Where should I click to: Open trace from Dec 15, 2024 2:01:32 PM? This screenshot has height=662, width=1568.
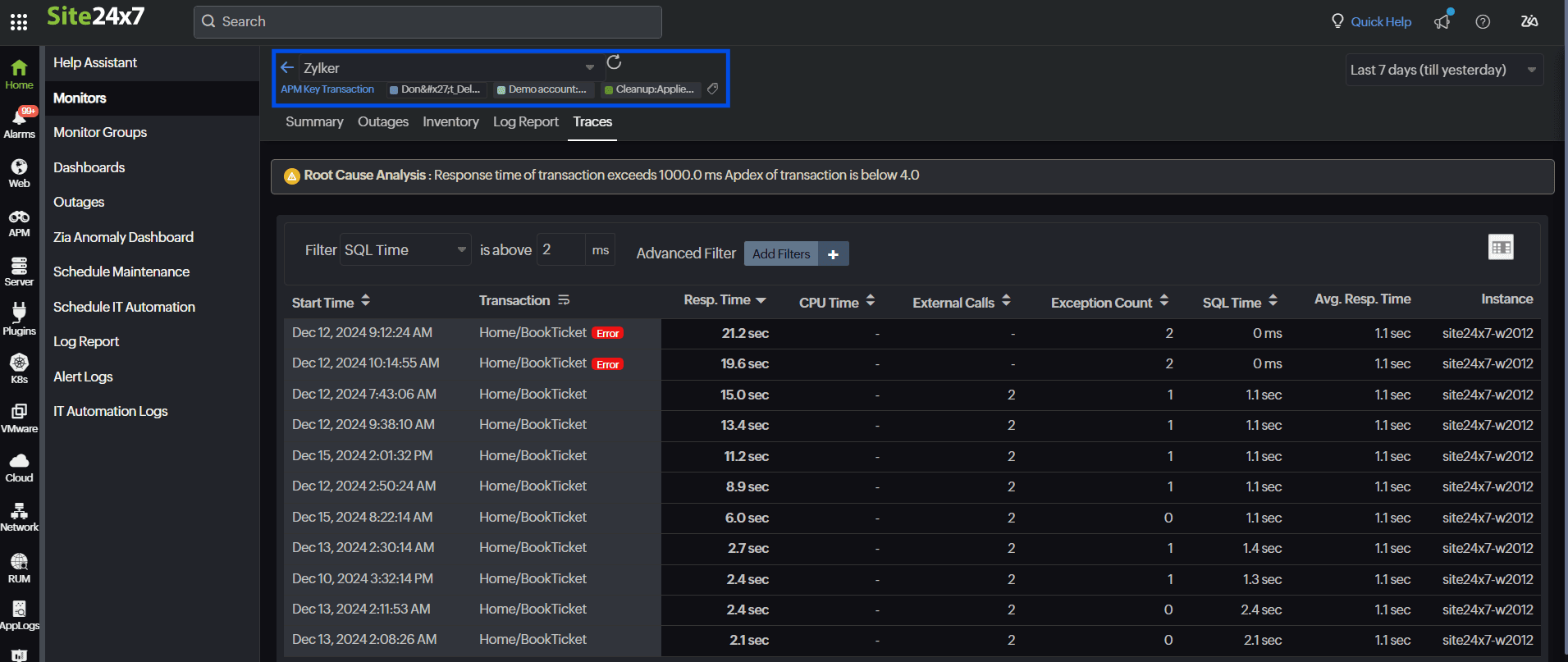tap(362, 455)
